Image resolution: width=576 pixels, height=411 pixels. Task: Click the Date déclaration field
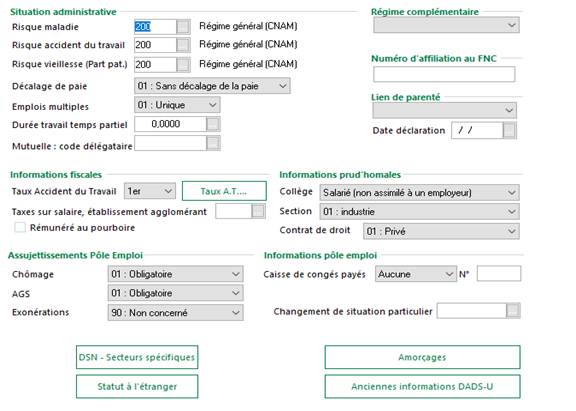point(477,130)
